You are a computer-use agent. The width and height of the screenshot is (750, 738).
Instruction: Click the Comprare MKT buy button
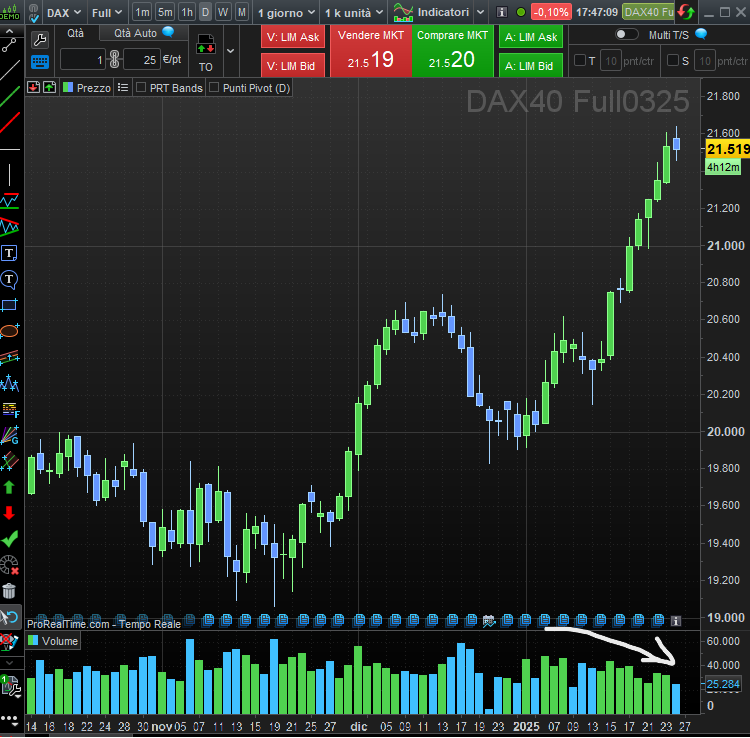click(x=452, y=50)
